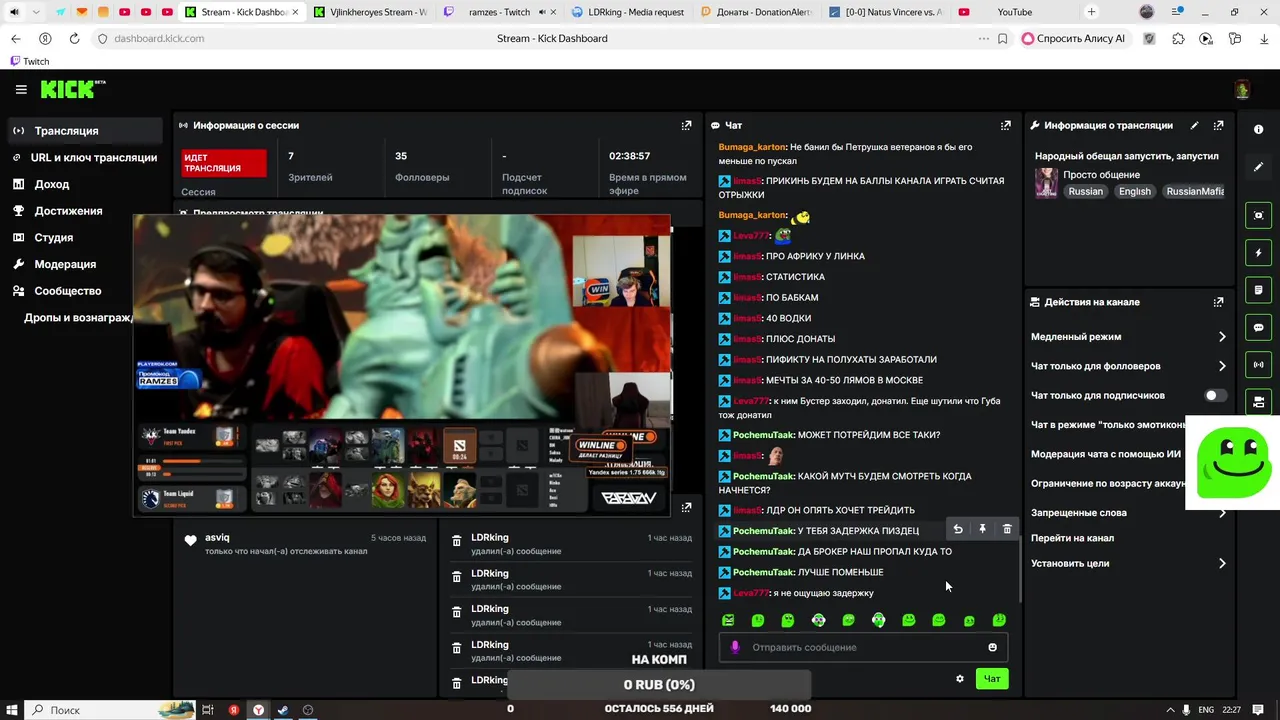Toggle the lightning bolt widget icon
Image resolution: width=1280 pixels, height=720 pixels.
[1258, 253]
